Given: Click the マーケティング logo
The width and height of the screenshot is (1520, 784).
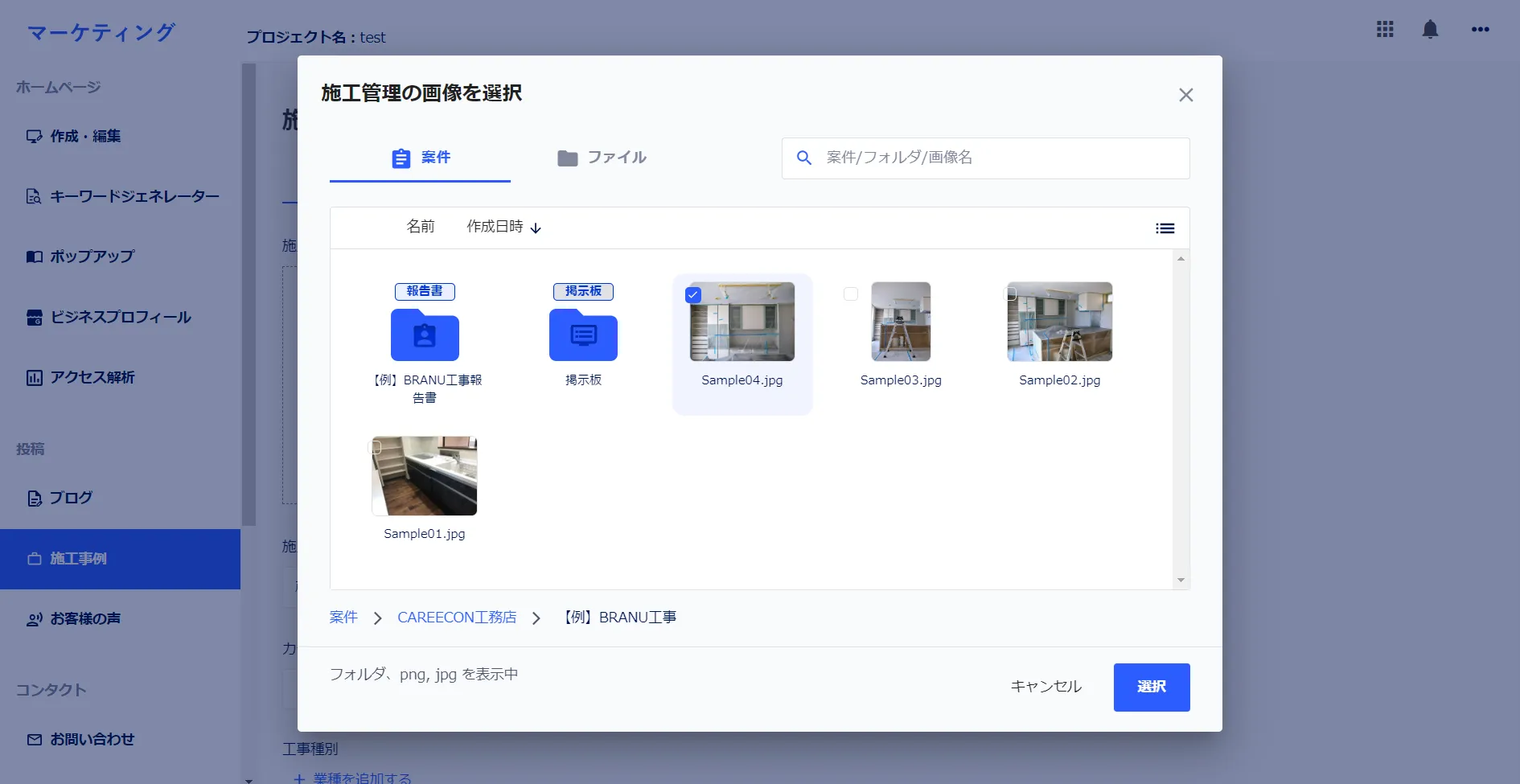Looking at the screenshot, I should (101, 32).
